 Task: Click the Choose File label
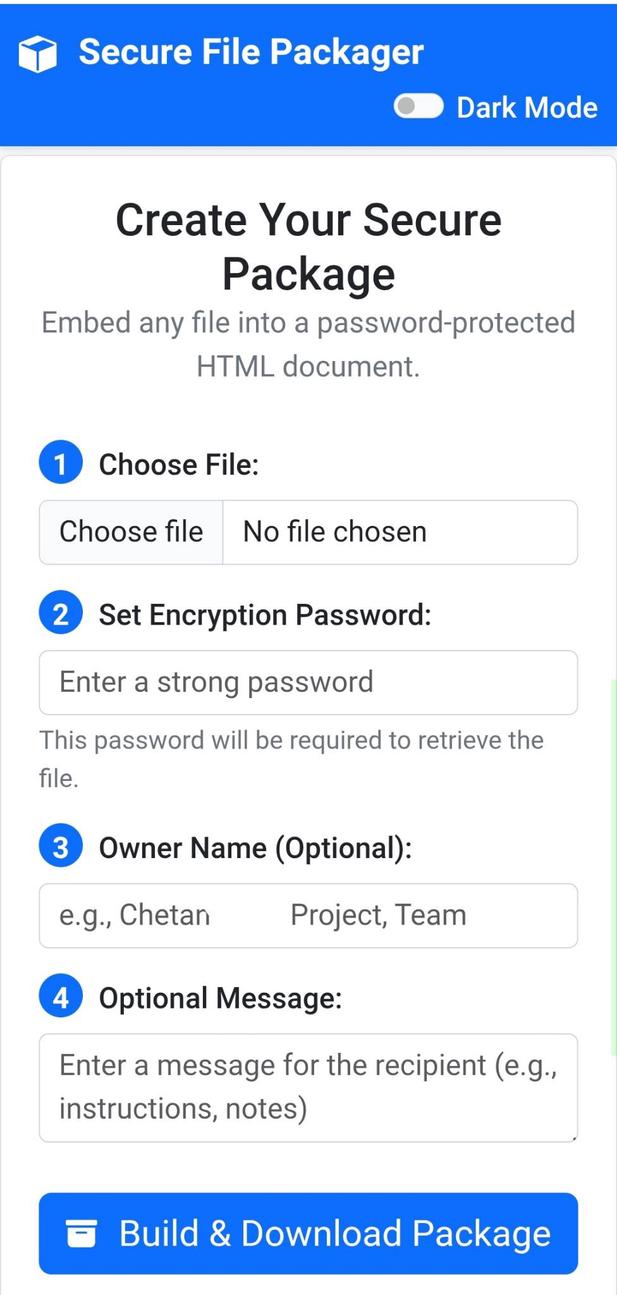point(178,465)
